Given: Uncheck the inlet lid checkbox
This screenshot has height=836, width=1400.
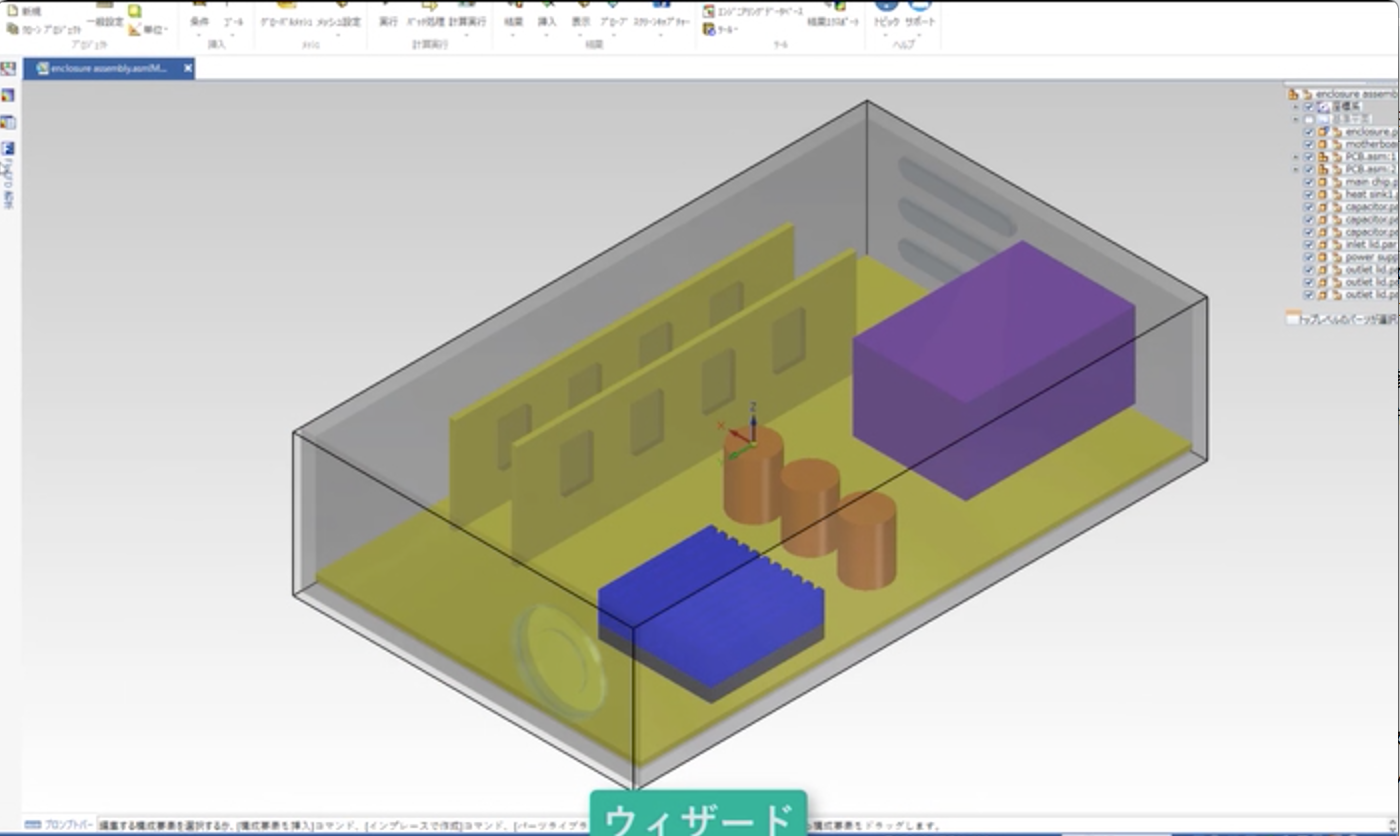Looking at the screenshot, I should click(1308, 244).
